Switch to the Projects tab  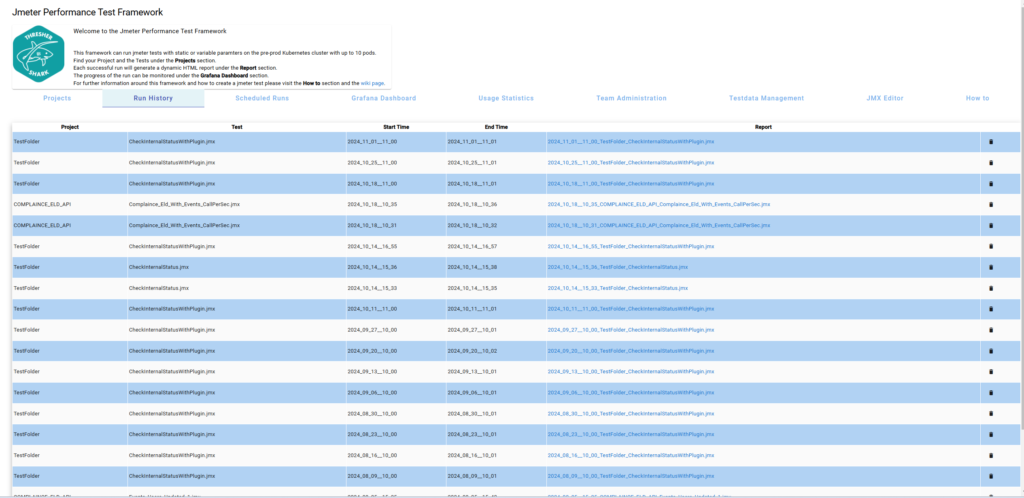(x=57, y=99)
